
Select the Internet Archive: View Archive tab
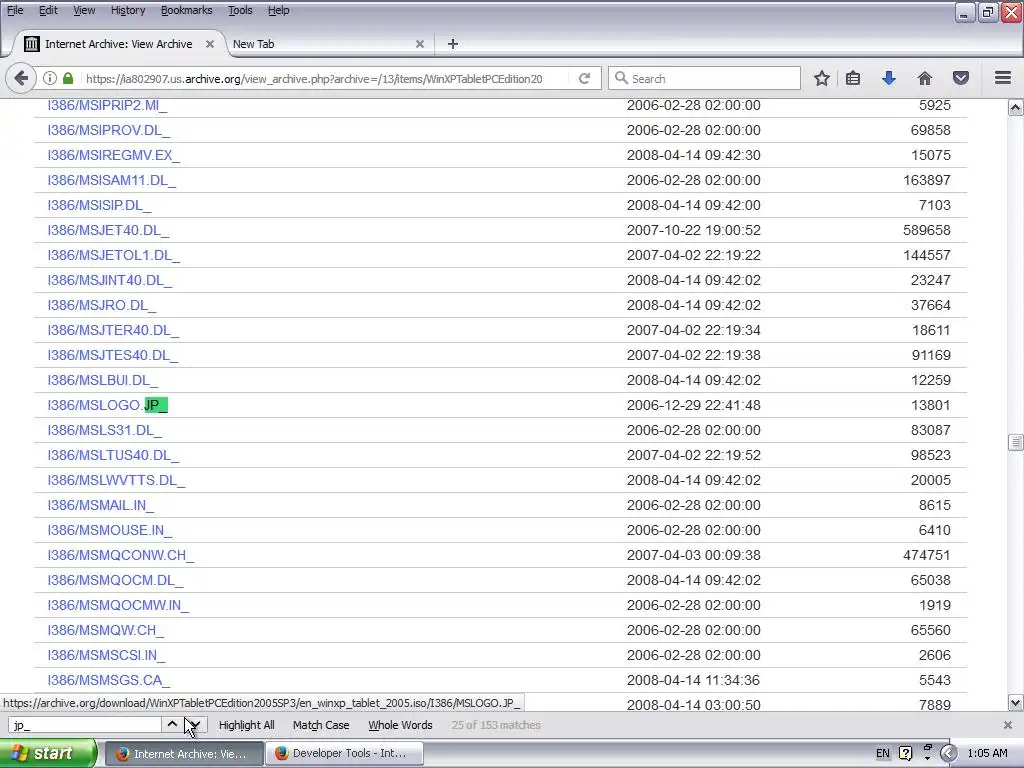[118, 44]
